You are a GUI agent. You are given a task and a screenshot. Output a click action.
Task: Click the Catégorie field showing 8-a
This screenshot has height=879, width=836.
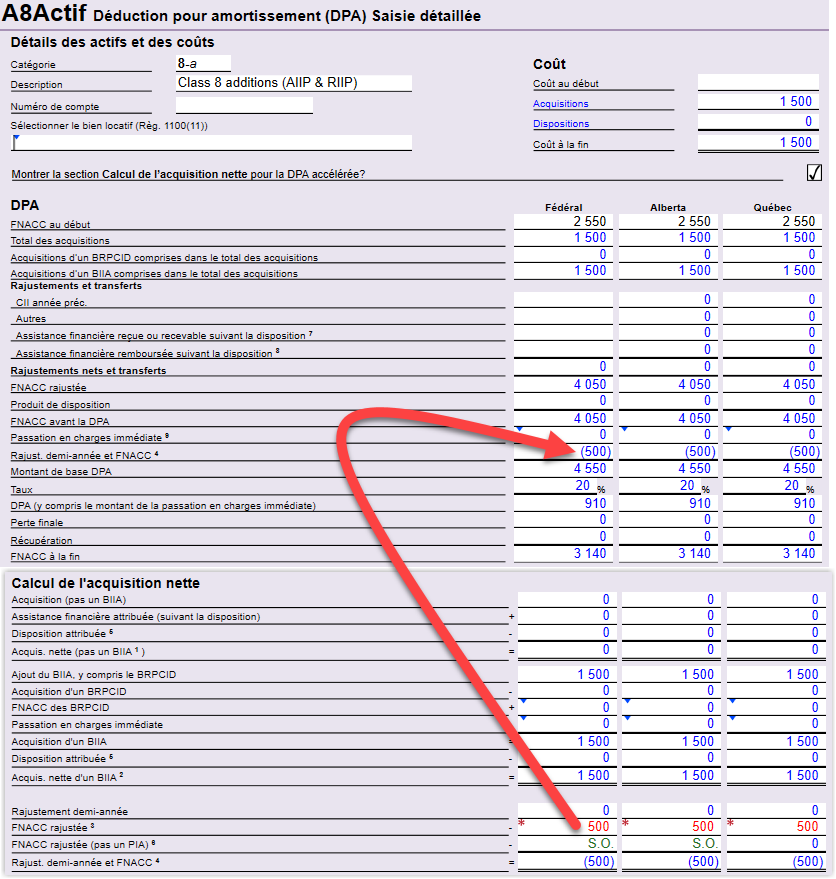203,63
